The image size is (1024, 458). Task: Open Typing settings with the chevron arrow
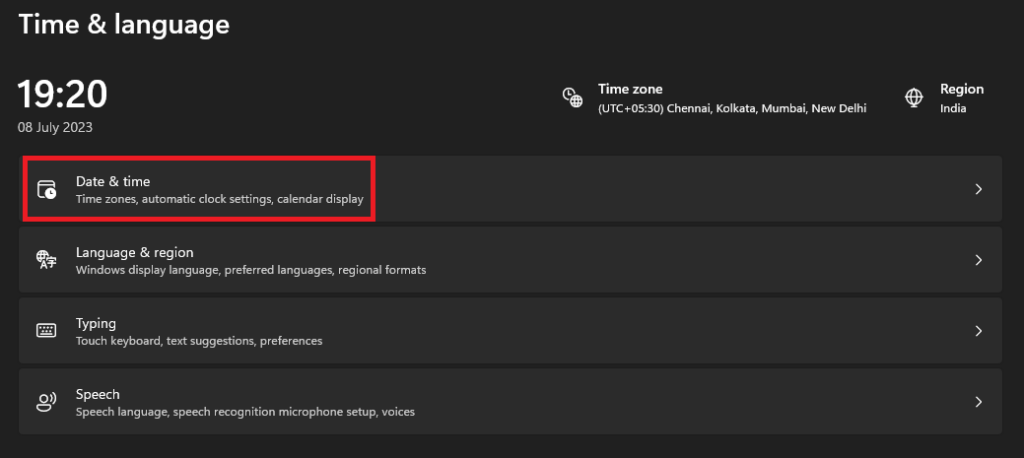978,331
